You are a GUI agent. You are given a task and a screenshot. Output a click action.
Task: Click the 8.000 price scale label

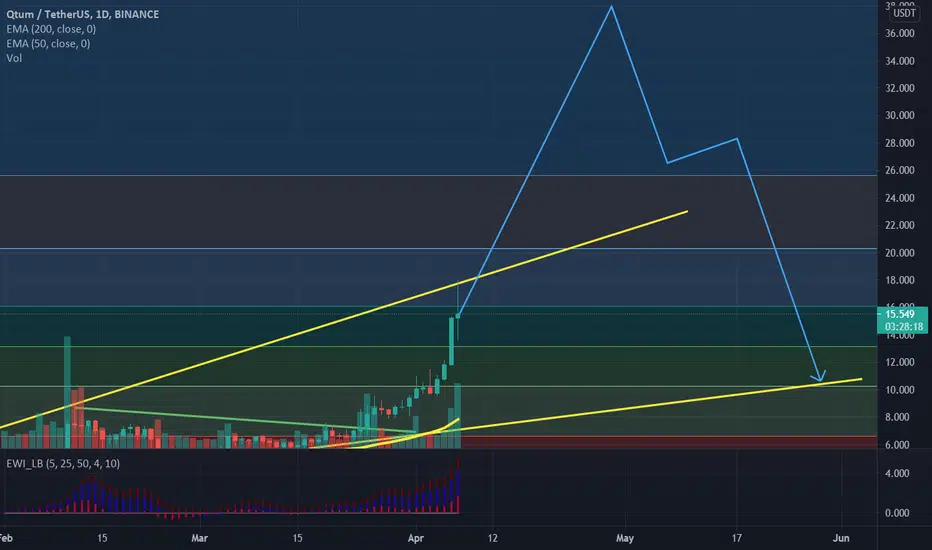(897, 417)
